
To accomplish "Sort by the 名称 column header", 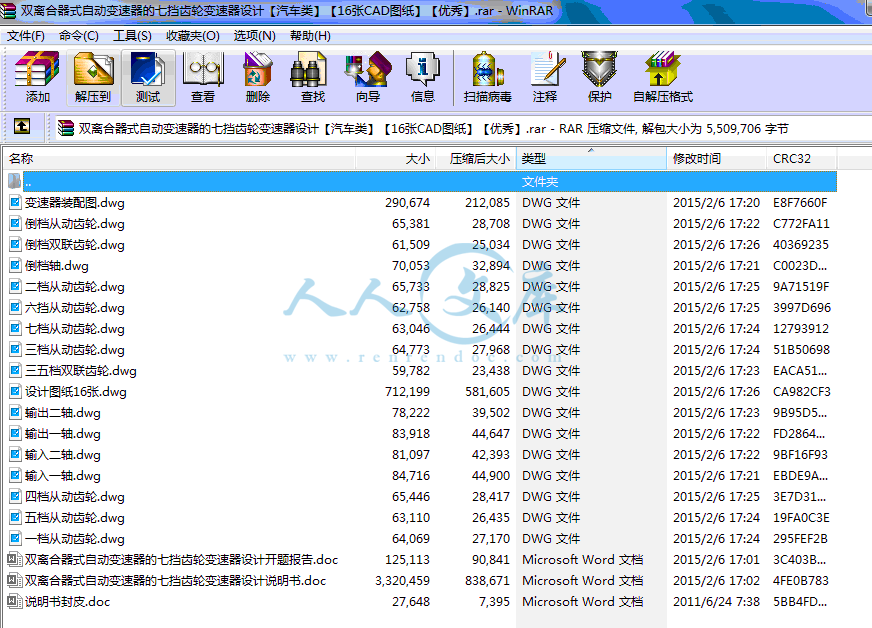I will click(179, 159).
